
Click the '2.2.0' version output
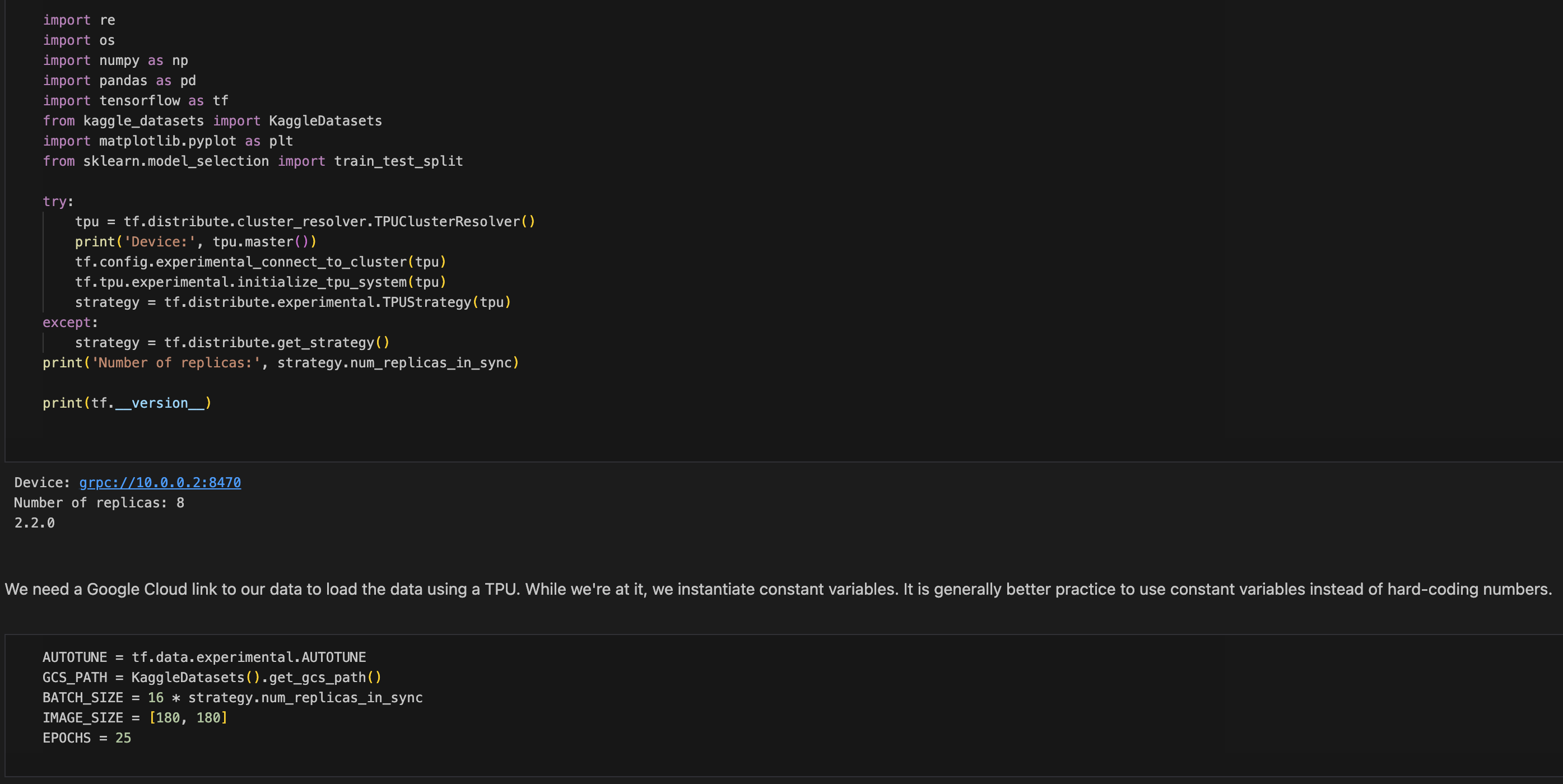click(35, 522)
